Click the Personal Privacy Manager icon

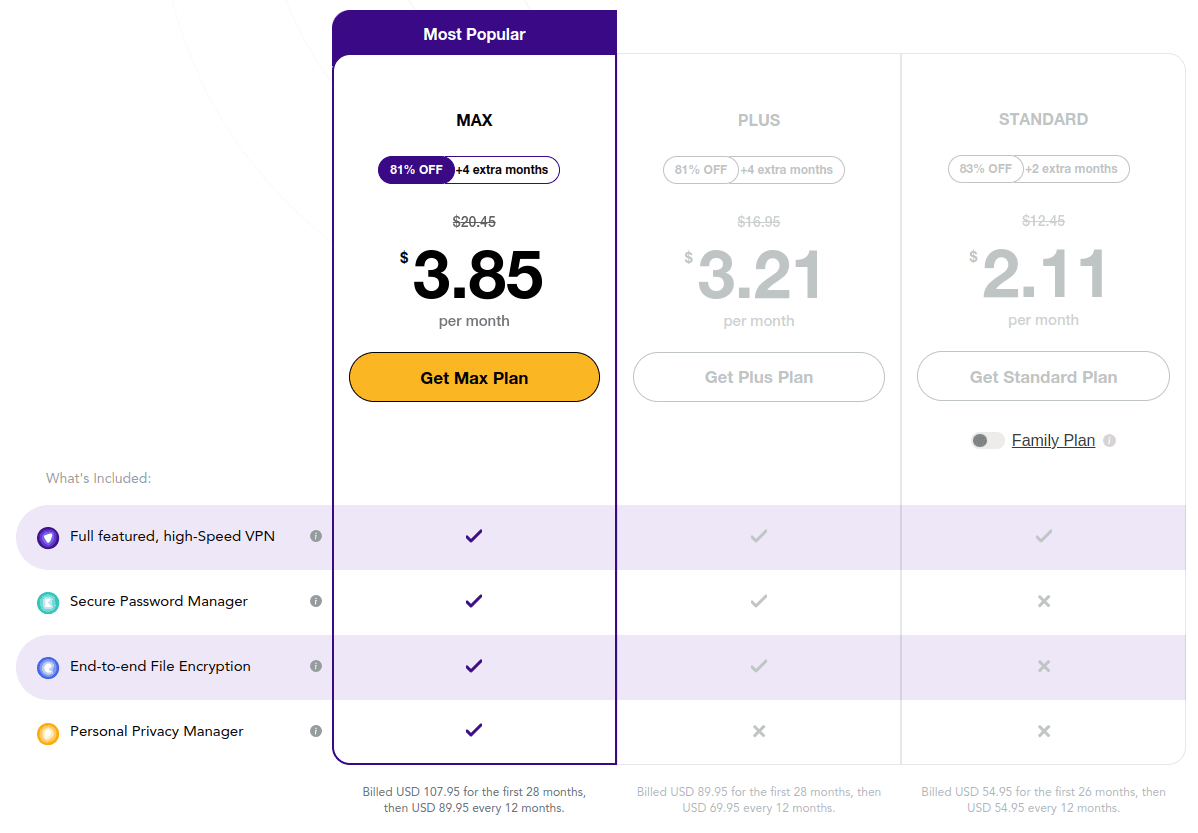tap(48, 731)
